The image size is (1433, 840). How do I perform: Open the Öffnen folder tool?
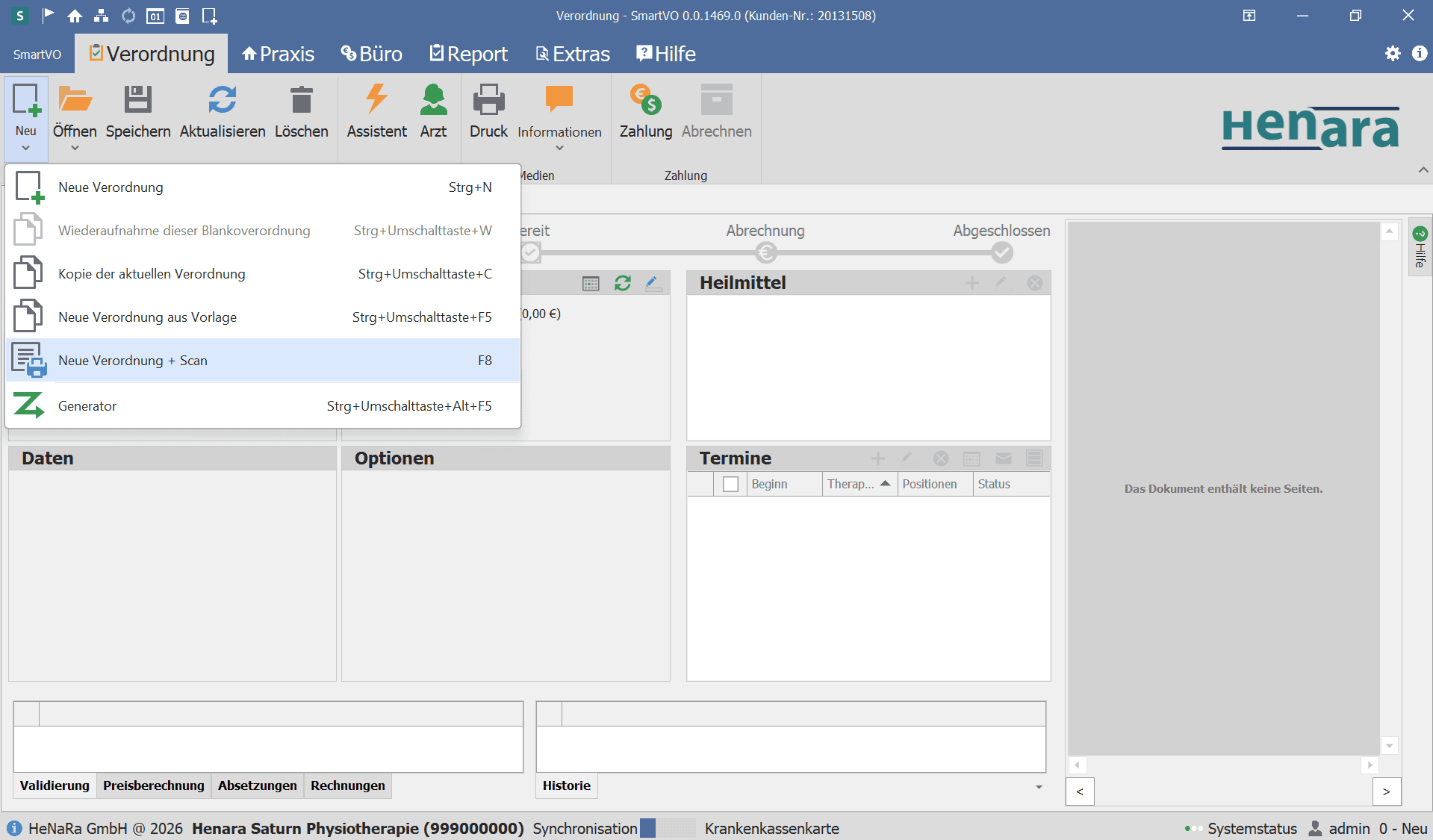75,112
